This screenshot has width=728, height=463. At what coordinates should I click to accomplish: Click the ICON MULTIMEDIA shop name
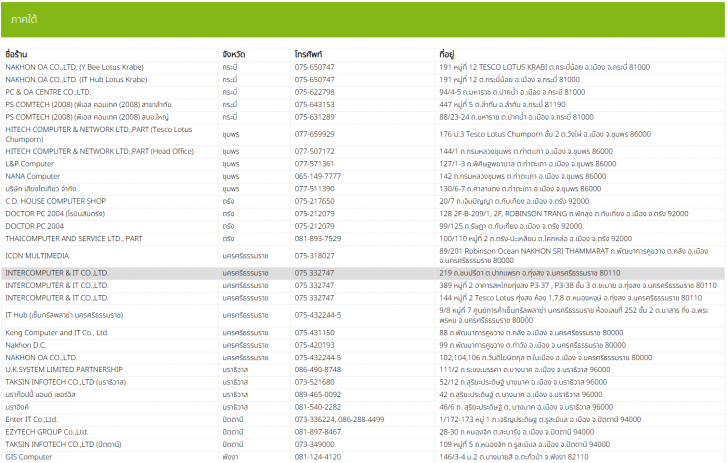pyautogui.click(x=37, y=256)
